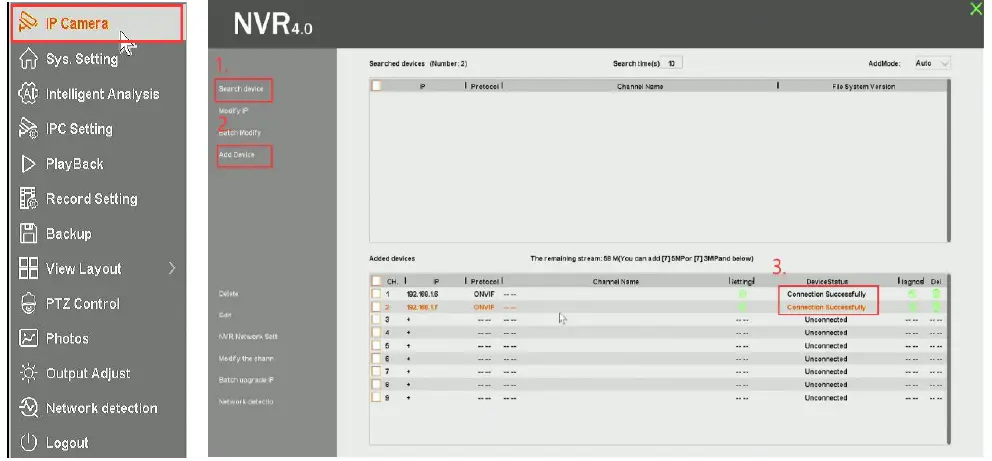Click the Output Adjust brightness icon
This screenshot has width=992, height=461.
(x=28, y=373)
